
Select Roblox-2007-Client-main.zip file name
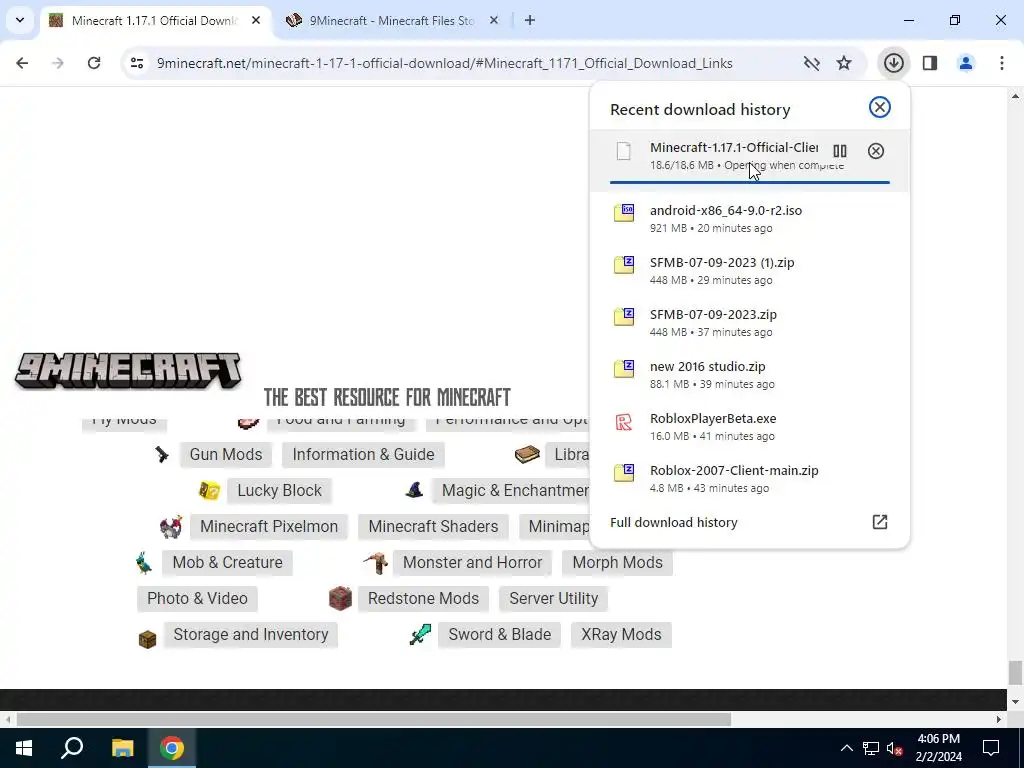pos(734,470)
